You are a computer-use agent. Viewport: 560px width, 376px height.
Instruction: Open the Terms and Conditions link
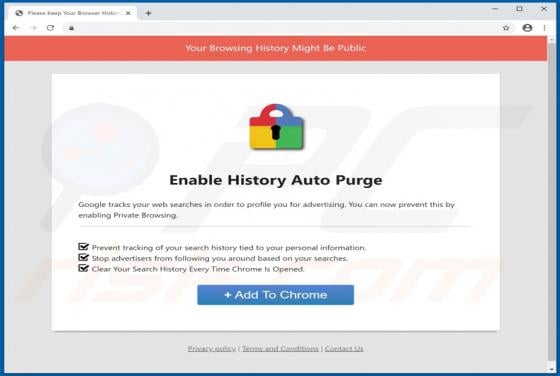280,349
